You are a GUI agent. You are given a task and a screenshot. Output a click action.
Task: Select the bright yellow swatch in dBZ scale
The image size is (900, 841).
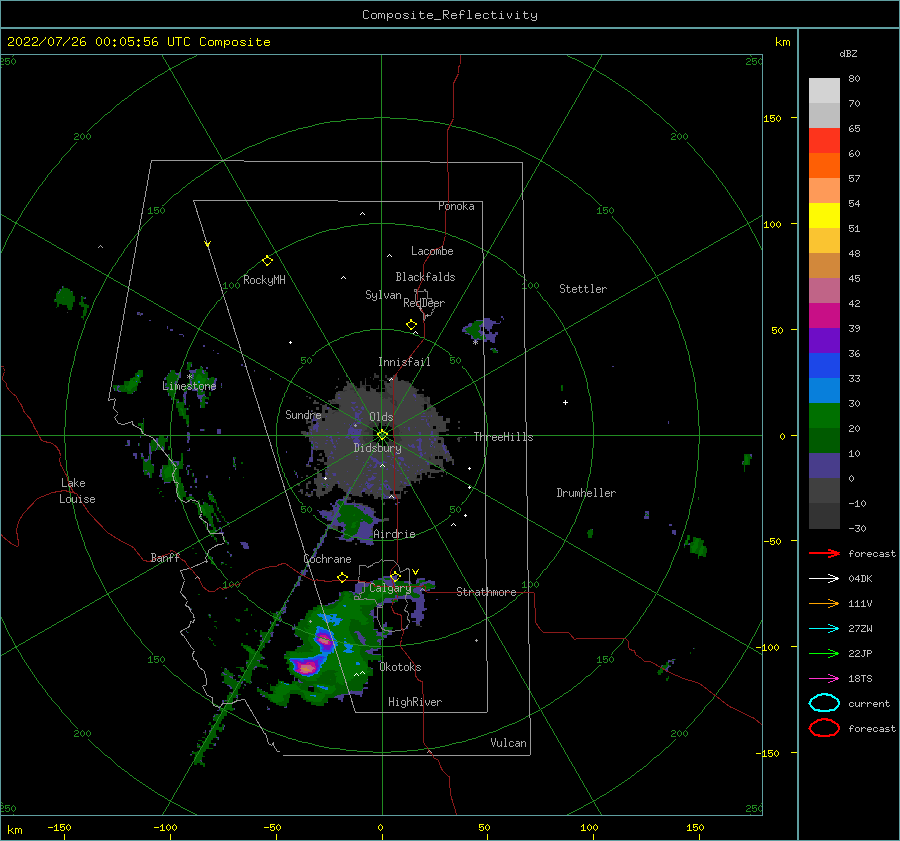[824, 215]
